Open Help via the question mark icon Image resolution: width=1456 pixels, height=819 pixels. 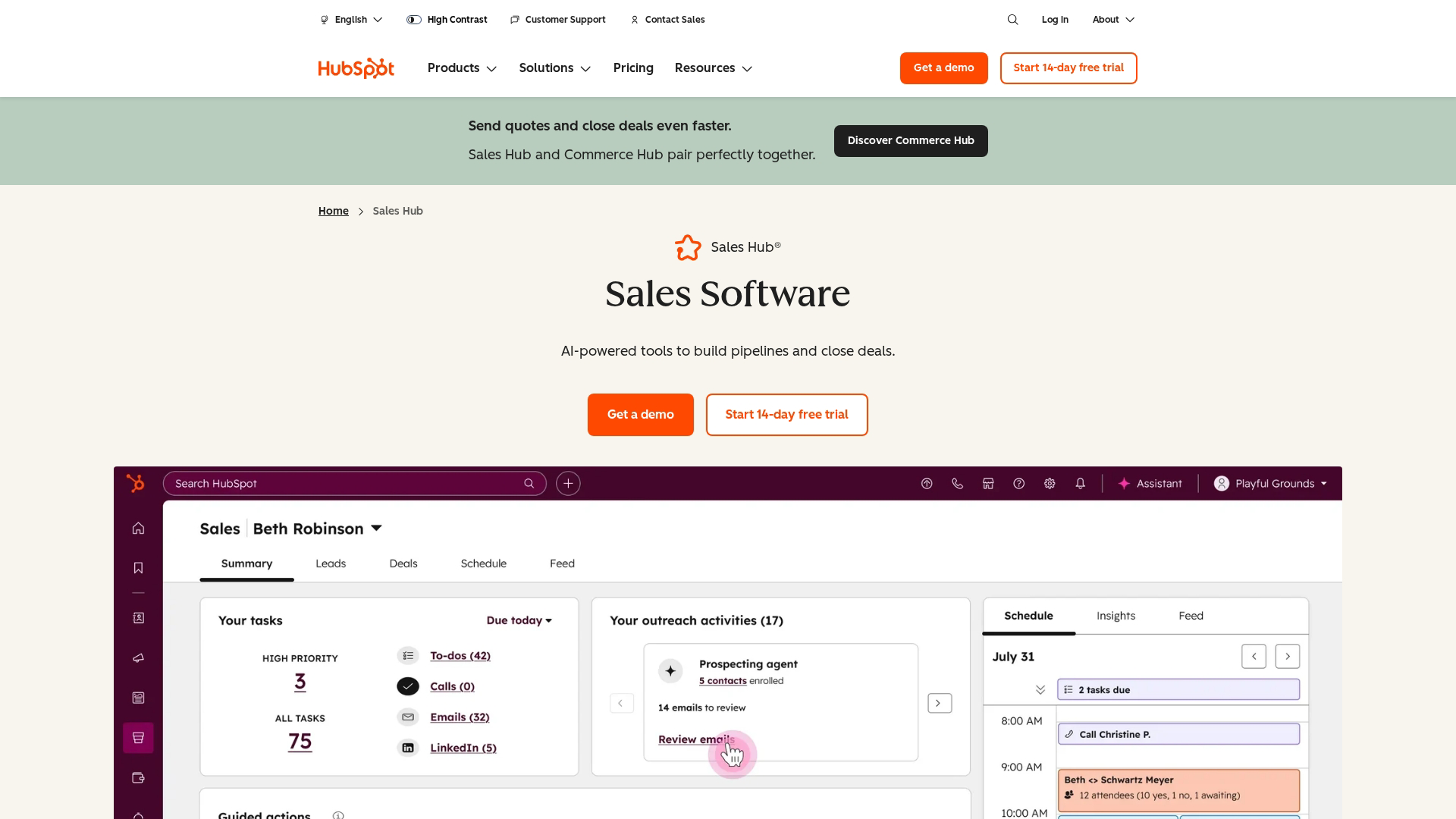[1018, 483]
